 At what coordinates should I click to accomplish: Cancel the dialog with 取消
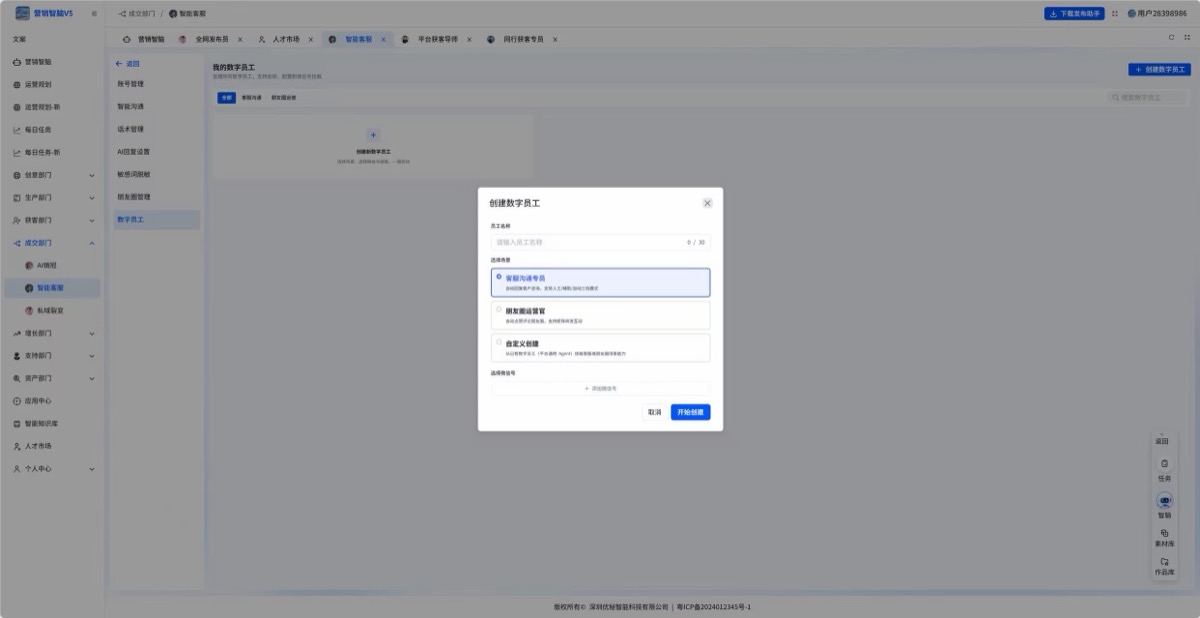(654, 412)
